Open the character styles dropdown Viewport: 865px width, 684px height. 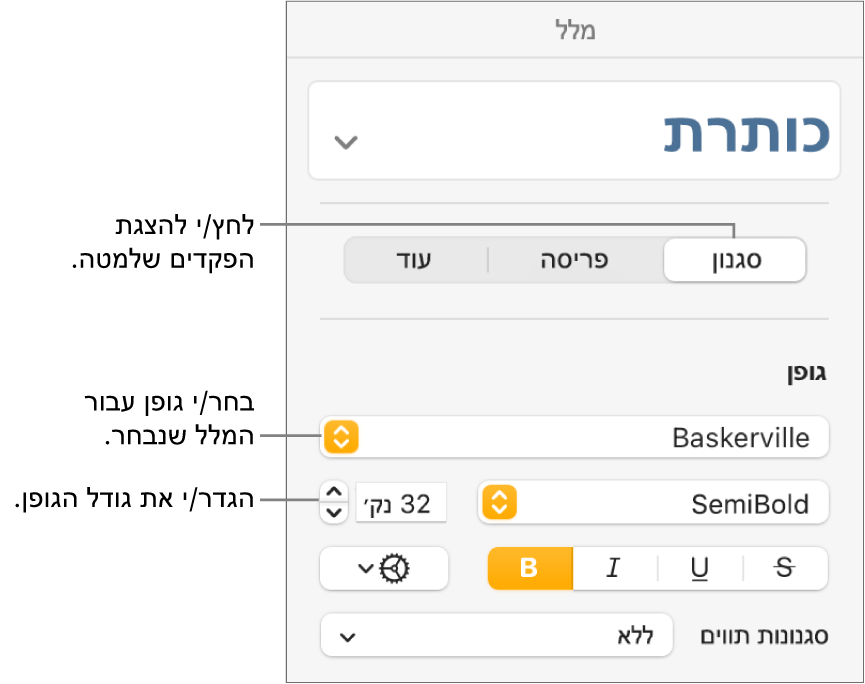click(497, 636)
